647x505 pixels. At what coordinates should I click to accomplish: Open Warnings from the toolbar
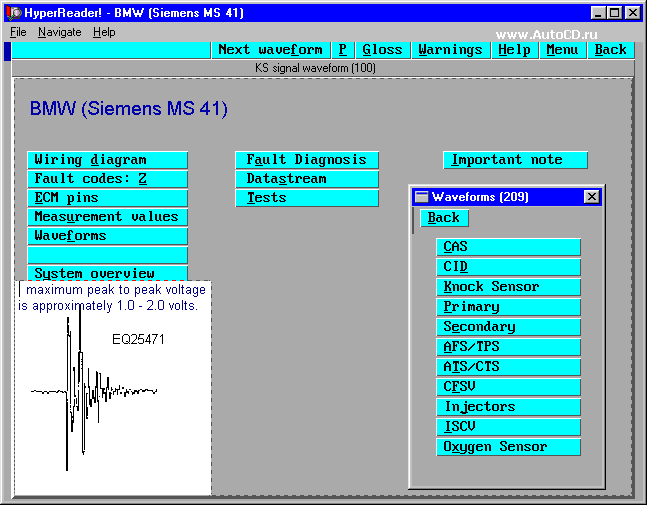[451, 50]
